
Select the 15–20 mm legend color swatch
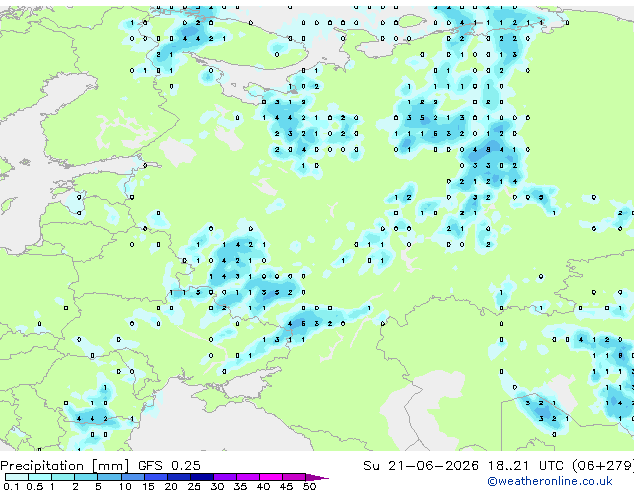pyautogui.click(x=155, y=477)
